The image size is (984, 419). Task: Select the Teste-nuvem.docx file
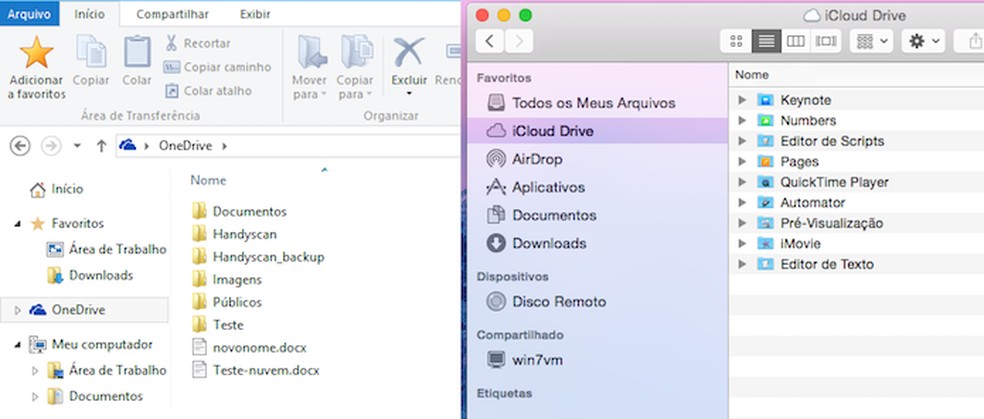[x=255, y=370]
